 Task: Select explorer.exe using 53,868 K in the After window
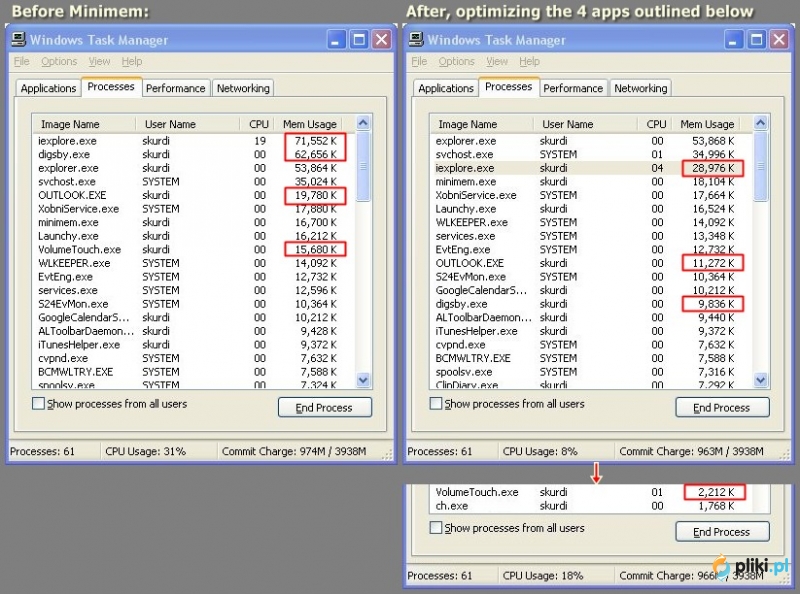pyautogui.click(x=591, y=141)
